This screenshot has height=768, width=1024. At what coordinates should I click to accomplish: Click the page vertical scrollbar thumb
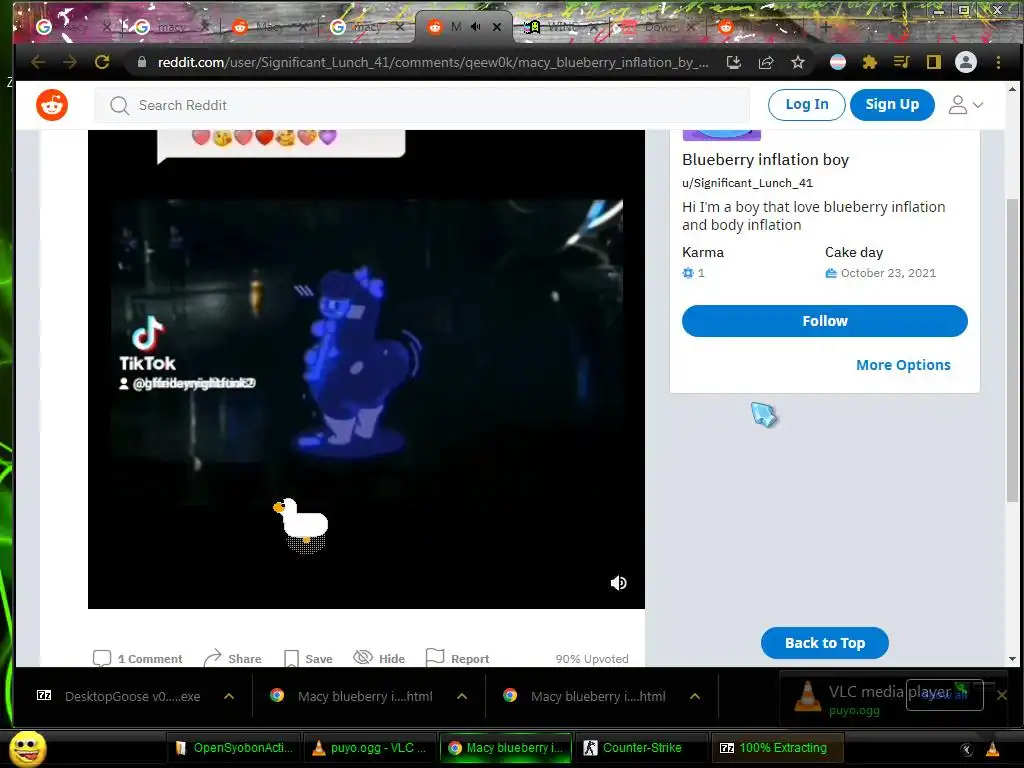1012,351
